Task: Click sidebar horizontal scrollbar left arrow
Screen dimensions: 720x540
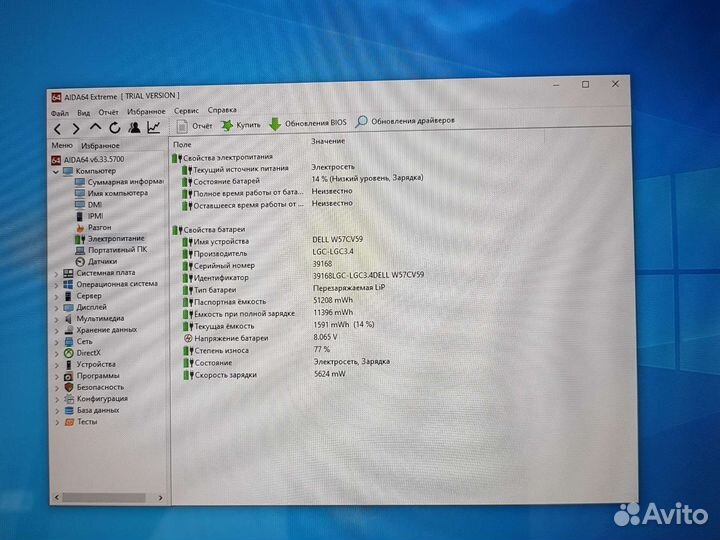Action: (x=57, y=497)
